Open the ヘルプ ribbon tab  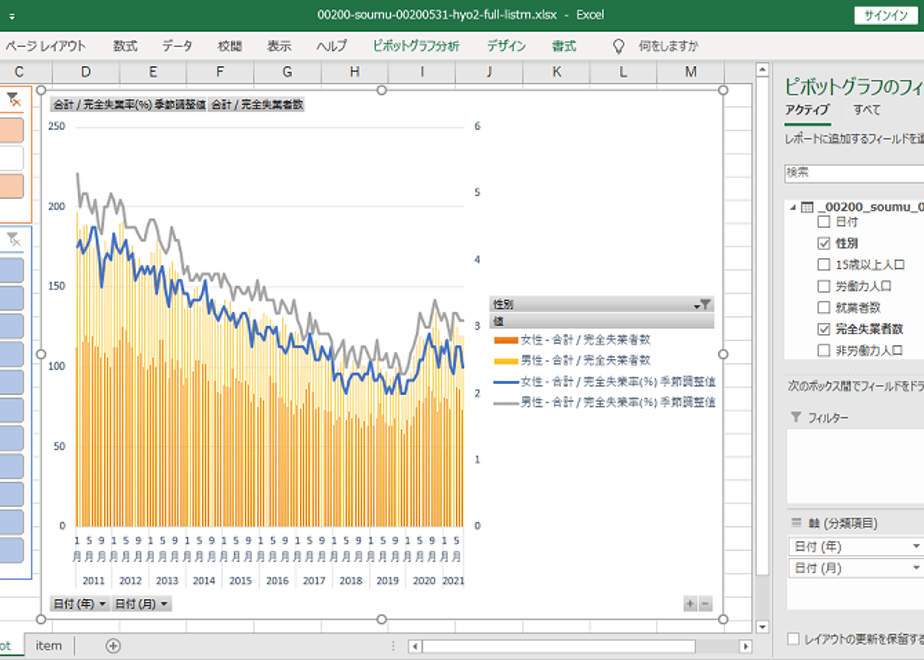coord(331,46)
